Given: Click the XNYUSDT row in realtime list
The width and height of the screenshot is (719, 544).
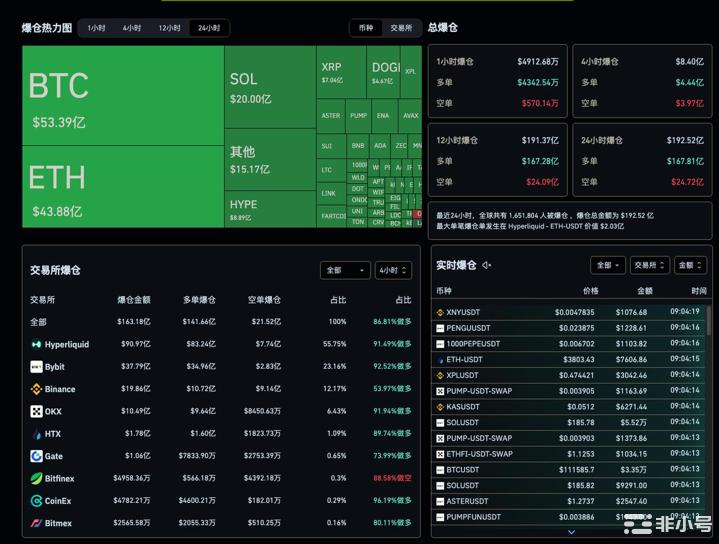Looking at the screenshot, I should coord(570,312).
